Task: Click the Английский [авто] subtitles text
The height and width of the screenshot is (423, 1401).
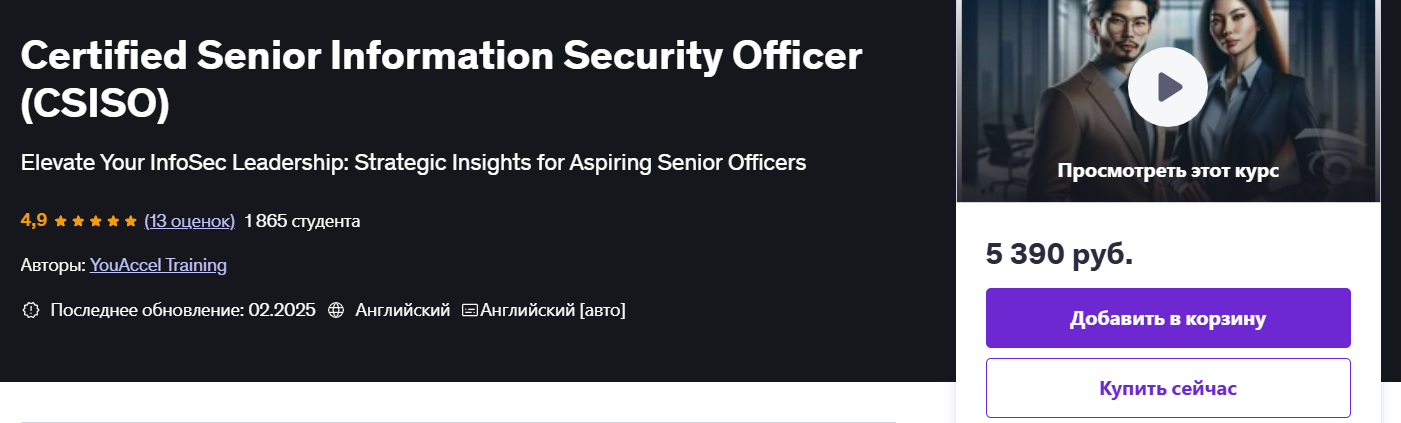Action: [553, 310]
